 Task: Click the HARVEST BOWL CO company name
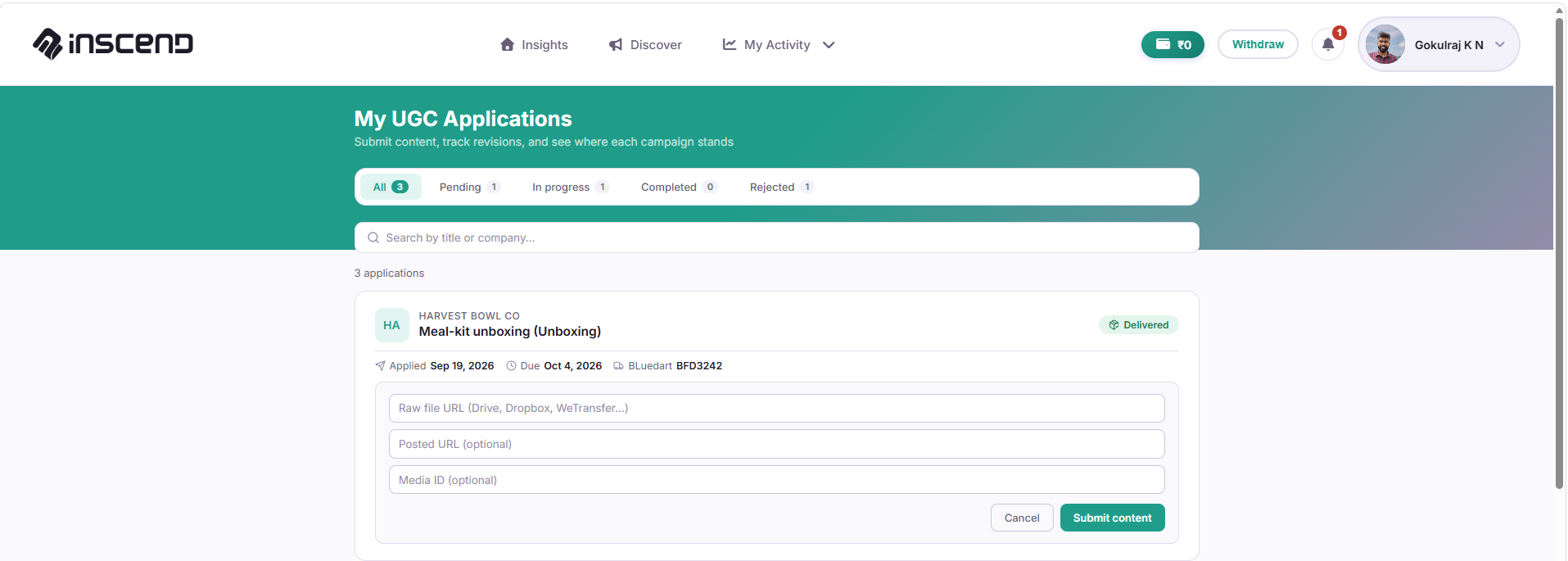469,316
